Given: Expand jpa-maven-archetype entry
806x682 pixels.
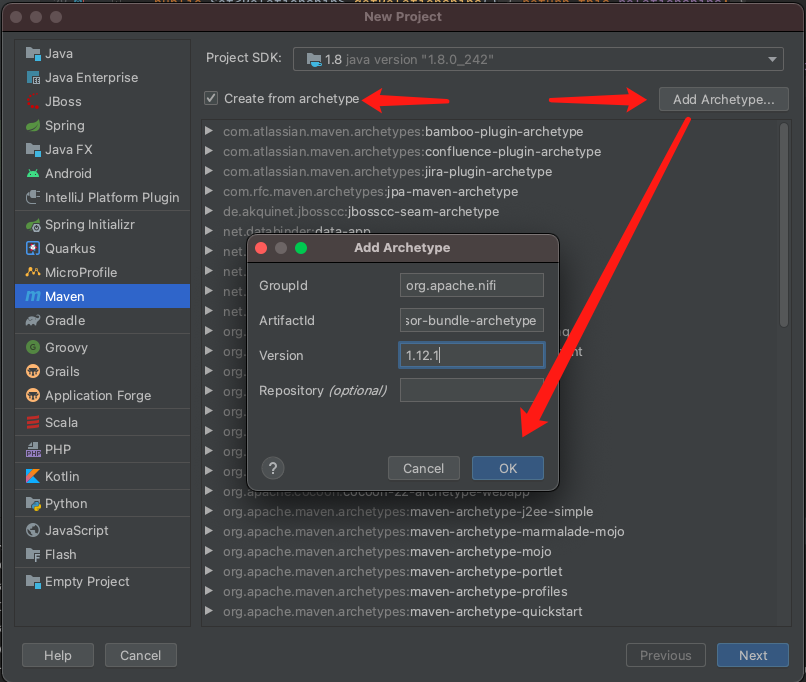Looking at the screenshot, I should [x=209, y=191].
